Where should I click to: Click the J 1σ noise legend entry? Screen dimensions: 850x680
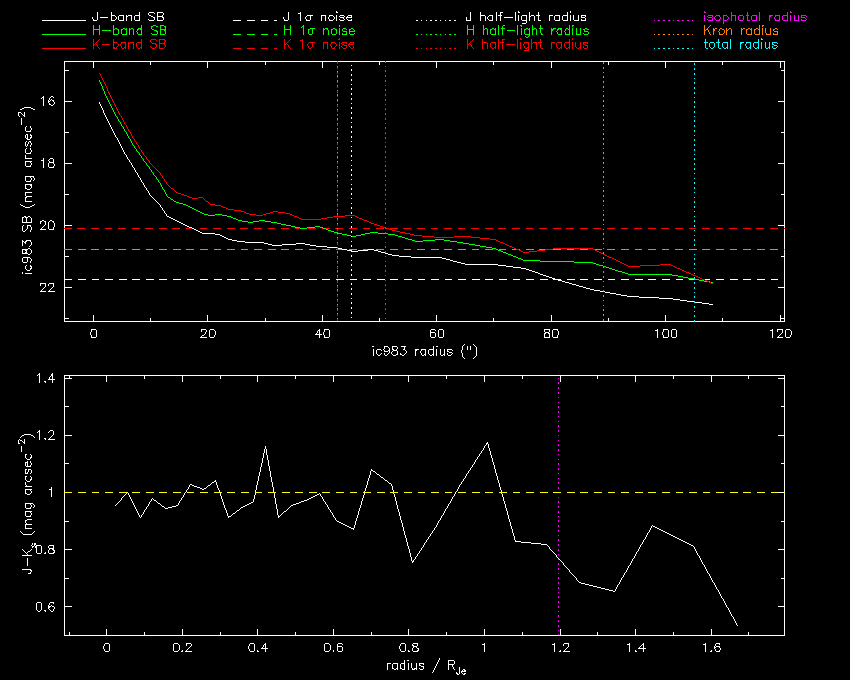pos(318,18)
